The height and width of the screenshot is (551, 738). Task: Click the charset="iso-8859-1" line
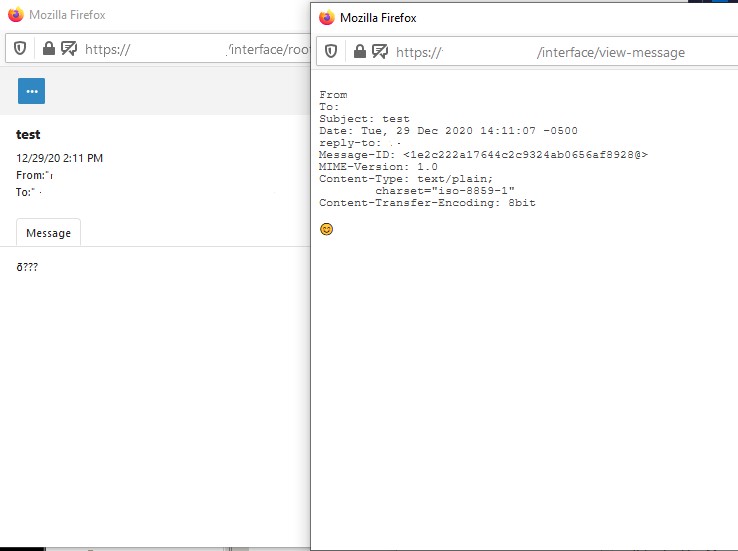[445, 190]
